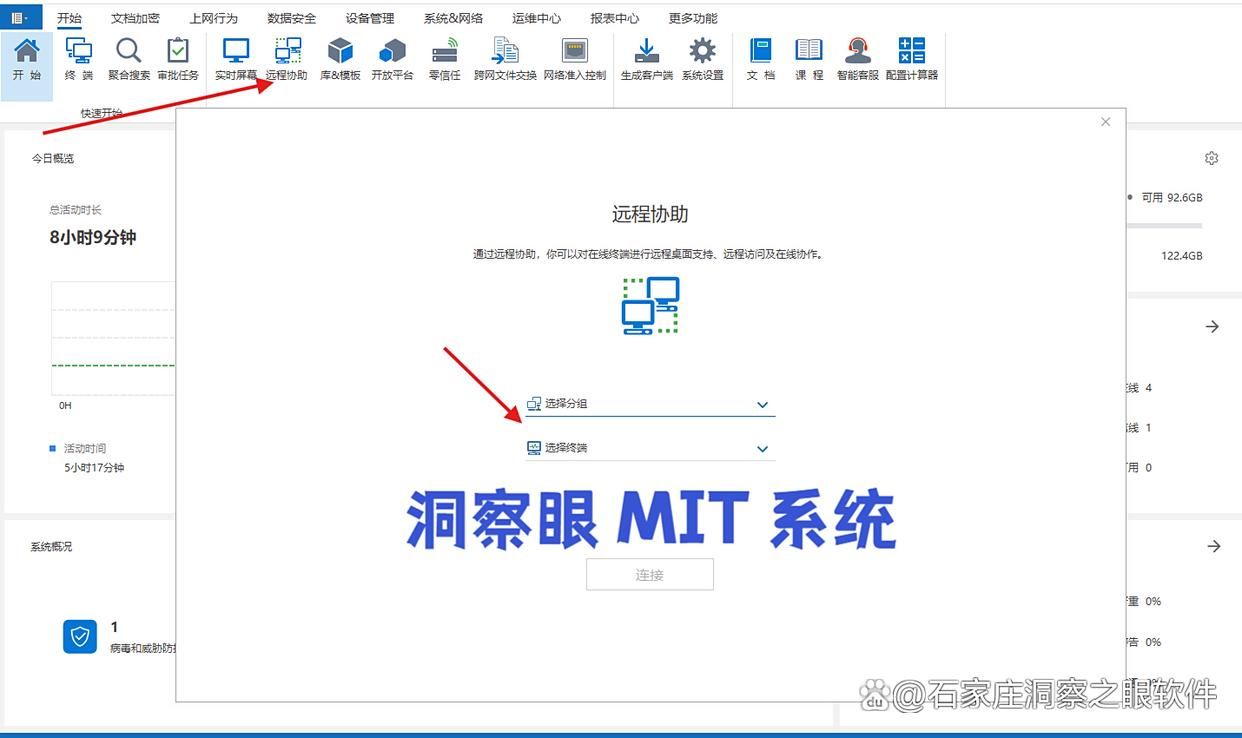Click the 今日概览 heading
This screenshot has width=1242, height=738.
click(x=52, y=158)
